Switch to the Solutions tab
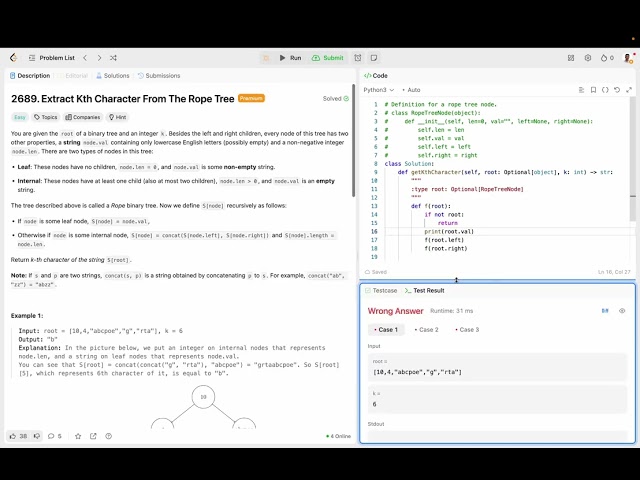 [x=113, y=75]
